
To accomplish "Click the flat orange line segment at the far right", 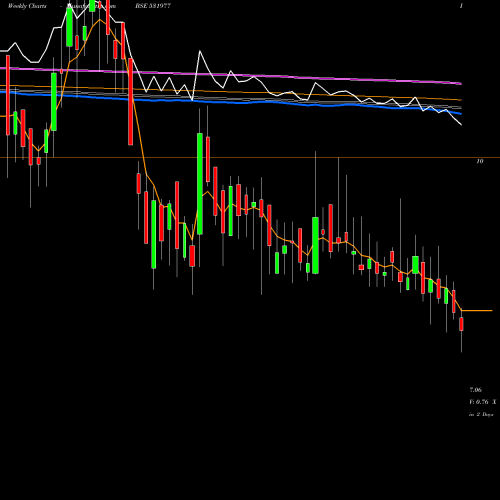I will pyautogui.click(x=477, y=311).
